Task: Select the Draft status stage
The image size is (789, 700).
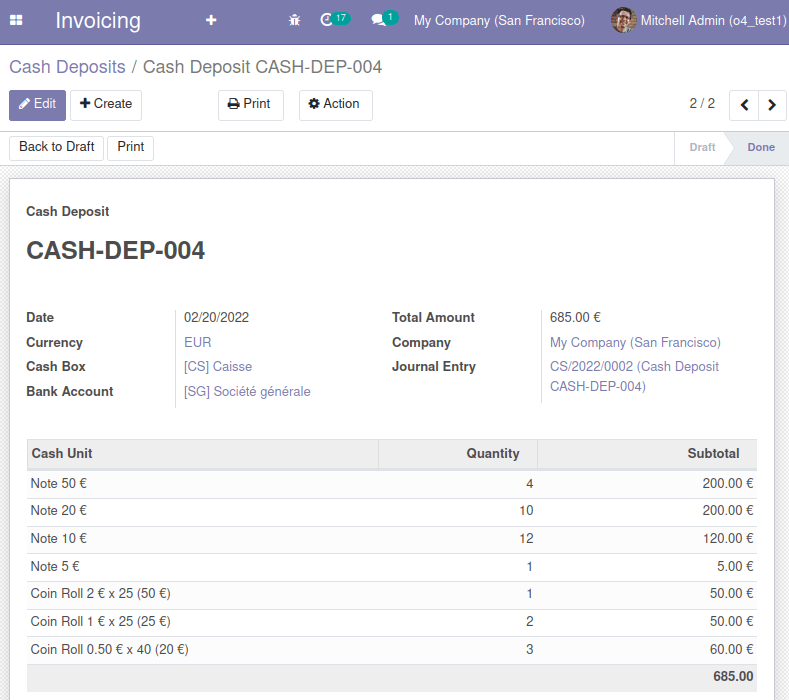Action: point(702,148)
